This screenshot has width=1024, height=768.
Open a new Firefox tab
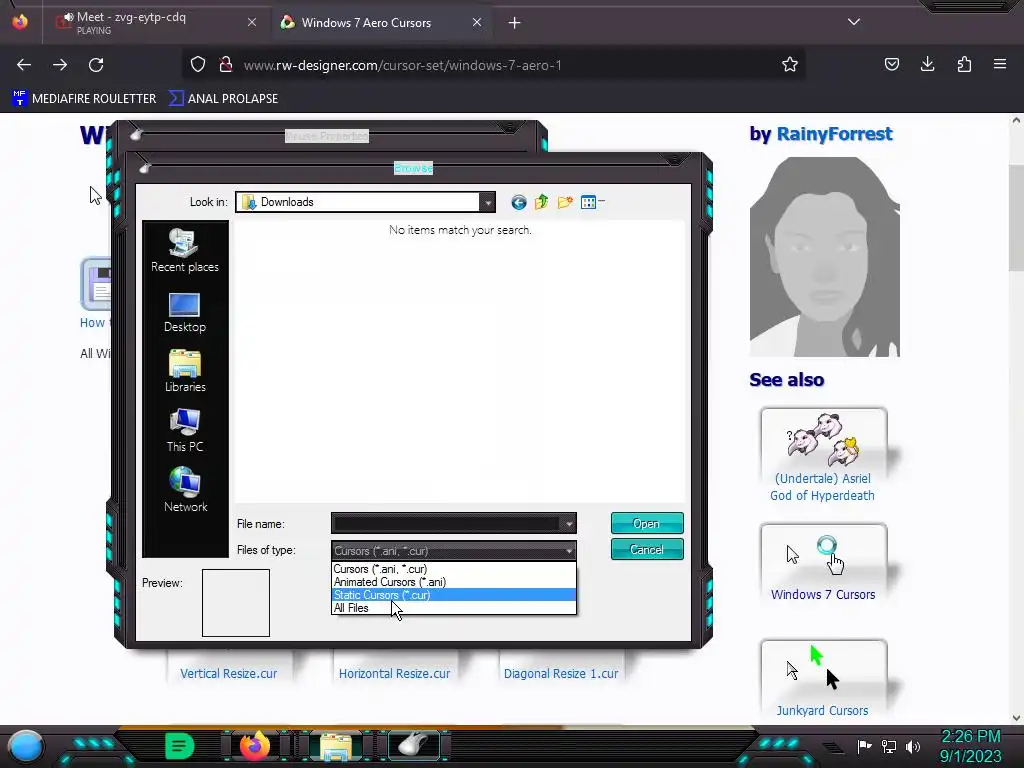coord(515,23)
